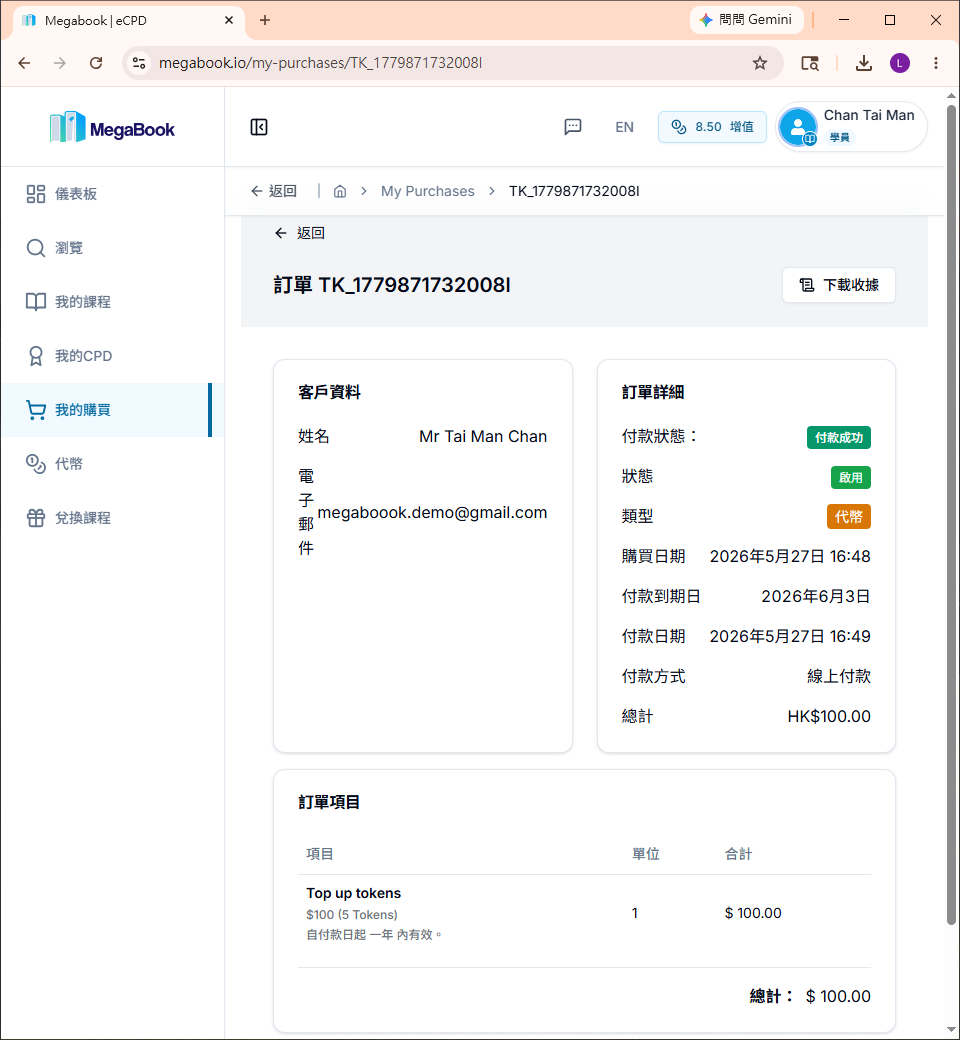Image resolution: width=960 pixels, height=1040 pixels.
Task: Open Google Lens search icon
Action: pos(809,63)
